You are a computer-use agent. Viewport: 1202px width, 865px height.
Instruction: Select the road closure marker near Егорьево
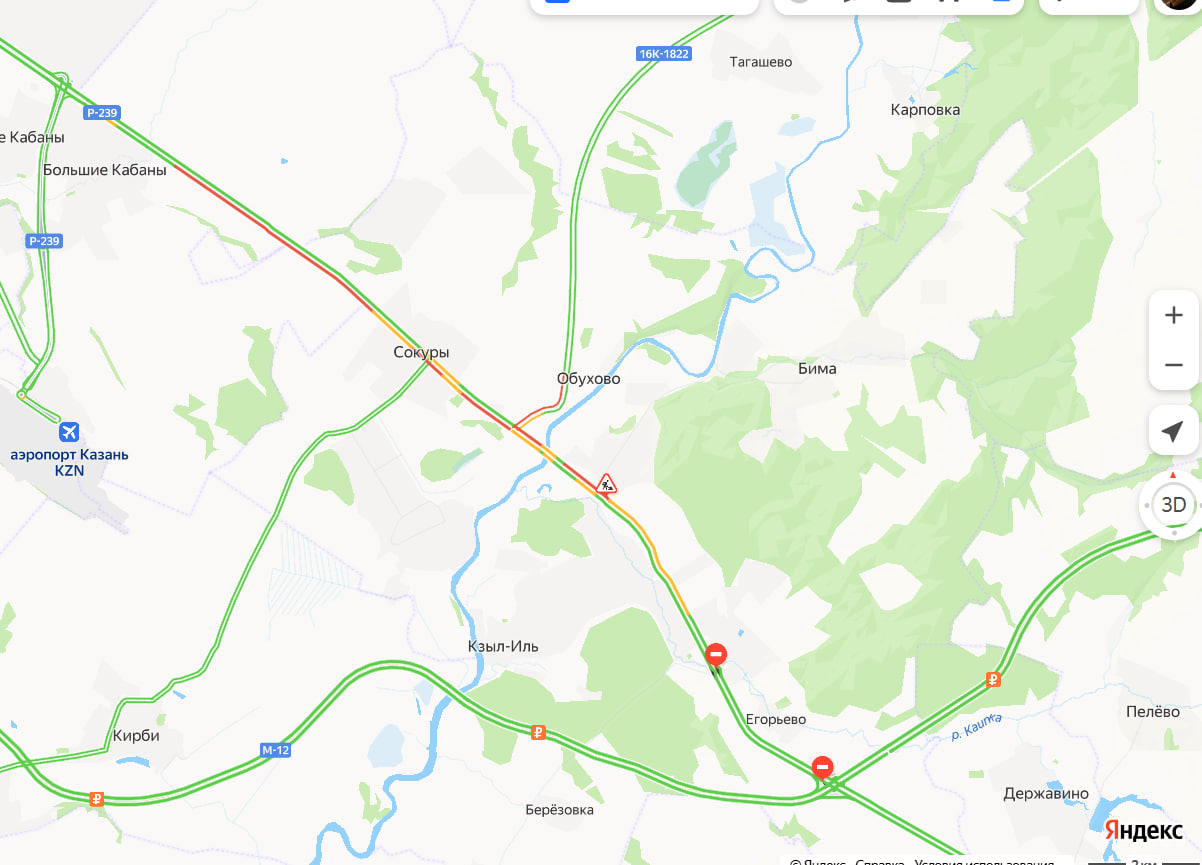(716, 656)
